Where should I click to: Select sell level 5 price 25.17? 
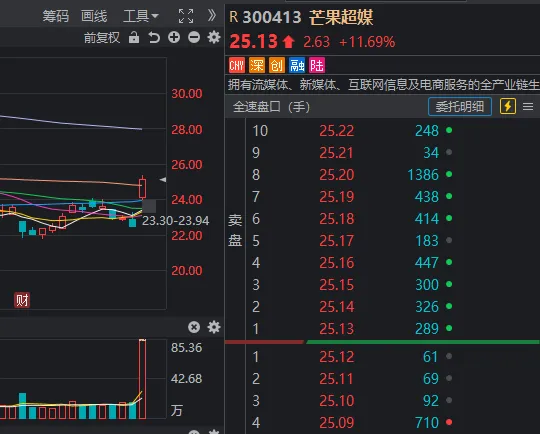pyautogui.click(x=336, y=241)
